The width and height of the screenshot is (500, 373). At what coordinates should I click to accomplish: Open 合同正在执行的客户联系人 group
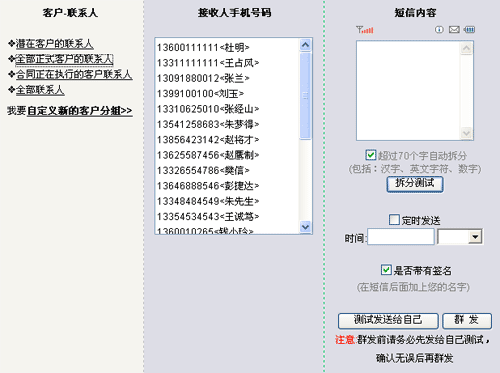pos(74,74)
